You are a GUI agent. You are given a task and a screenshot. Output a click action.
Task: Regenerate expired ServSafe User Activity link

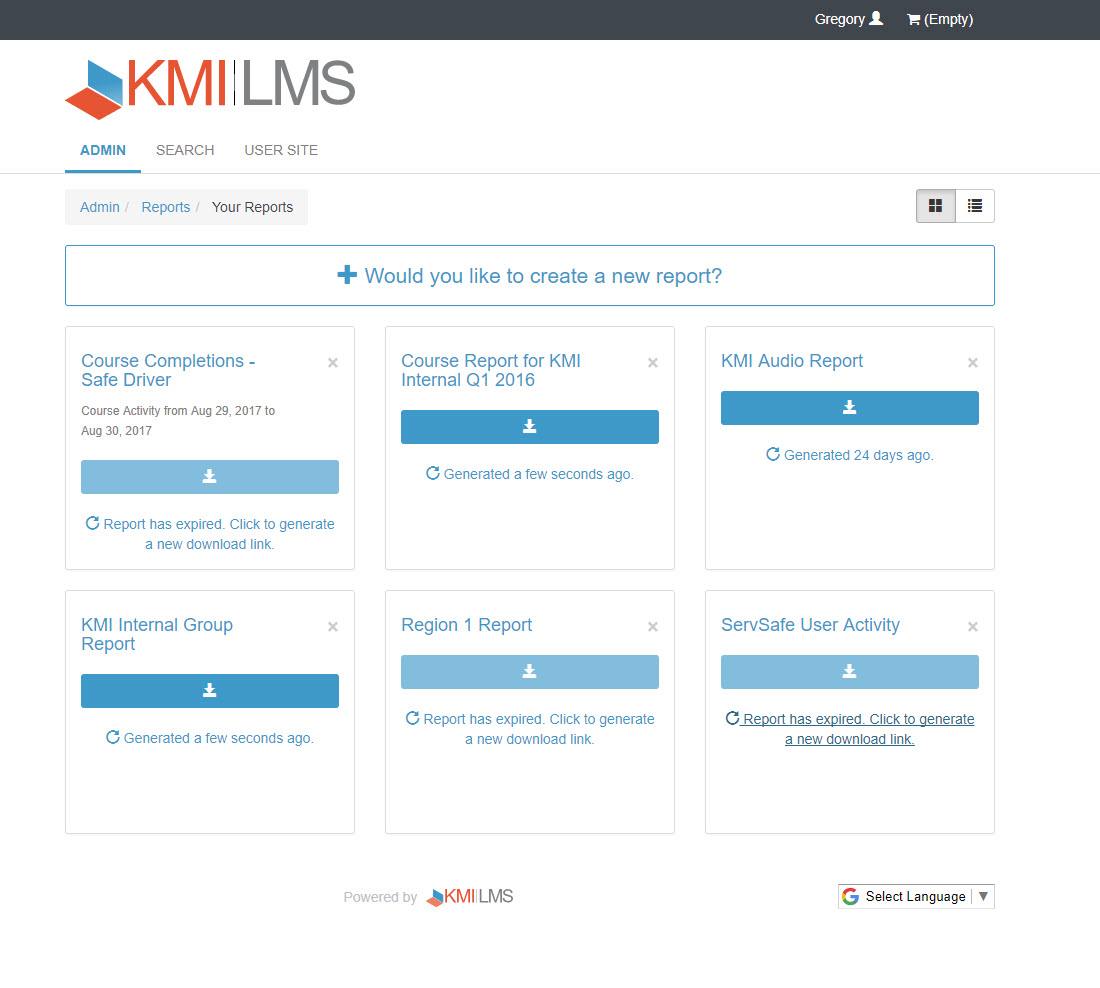point(850,729)
